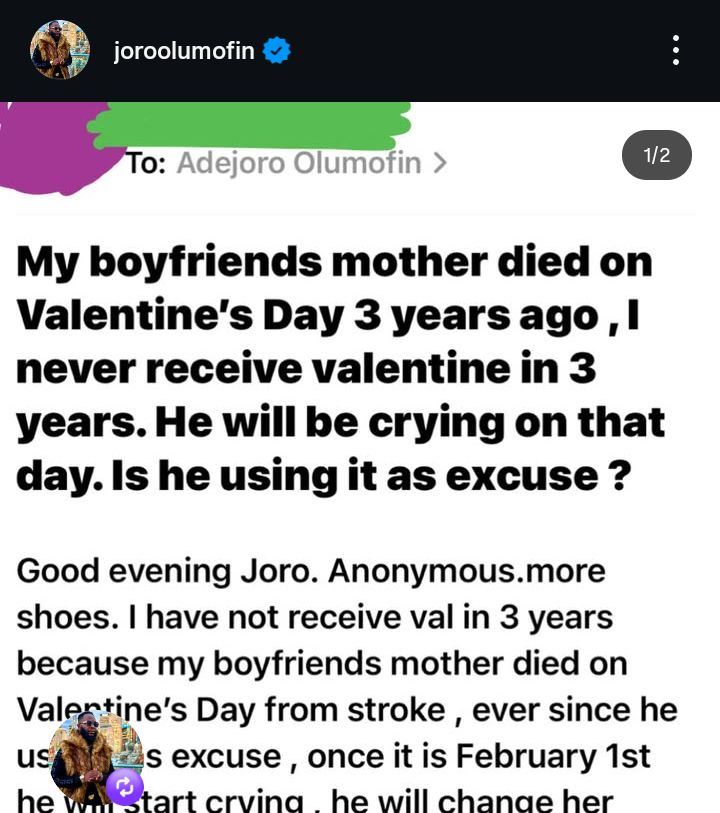Image resolution: width=720 pixels, height=813 pixels.
Task: Click the line "day. Is he using it as excuse ?"
Action: coord(323,475)
